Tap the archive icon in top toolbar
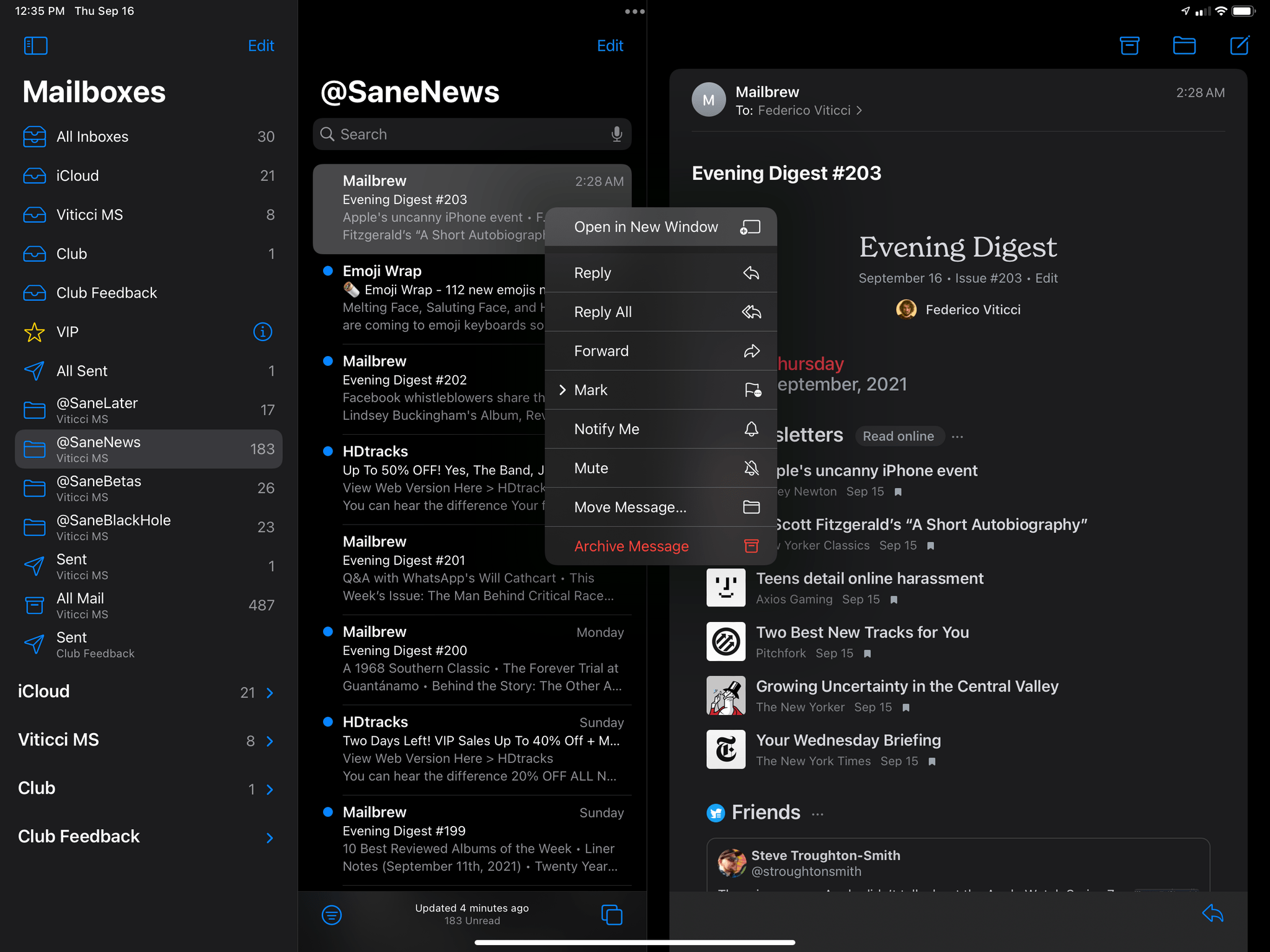 tap(1129, 45)
